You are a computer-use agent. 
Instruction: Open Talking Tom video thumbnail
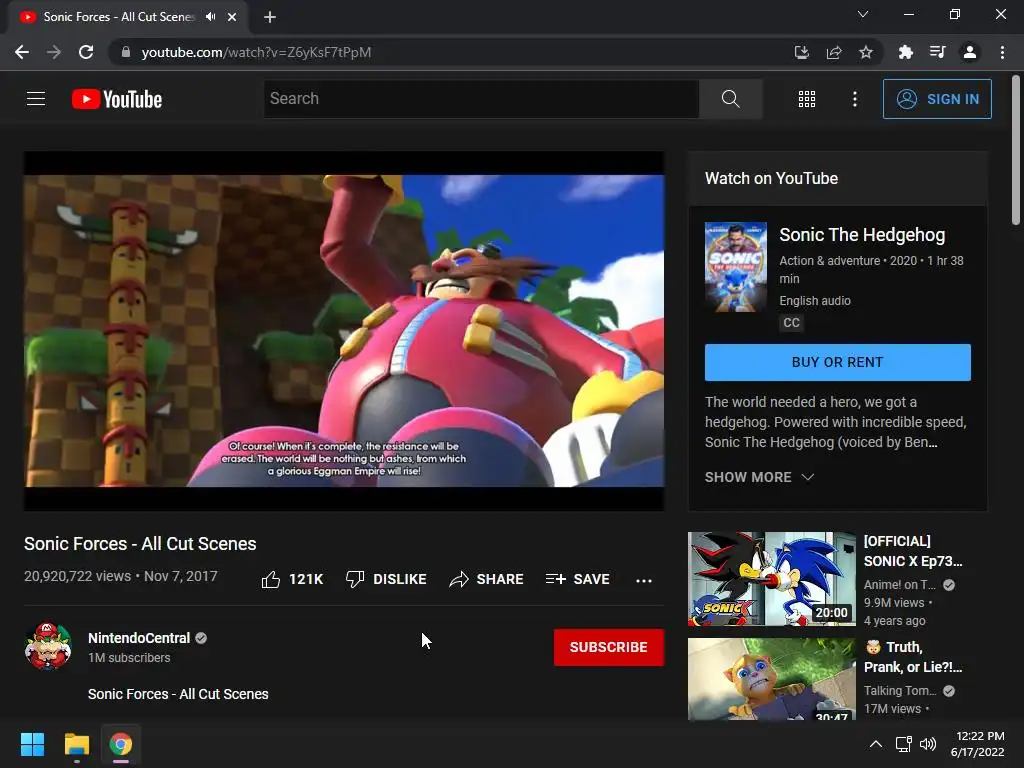[772, 679]
